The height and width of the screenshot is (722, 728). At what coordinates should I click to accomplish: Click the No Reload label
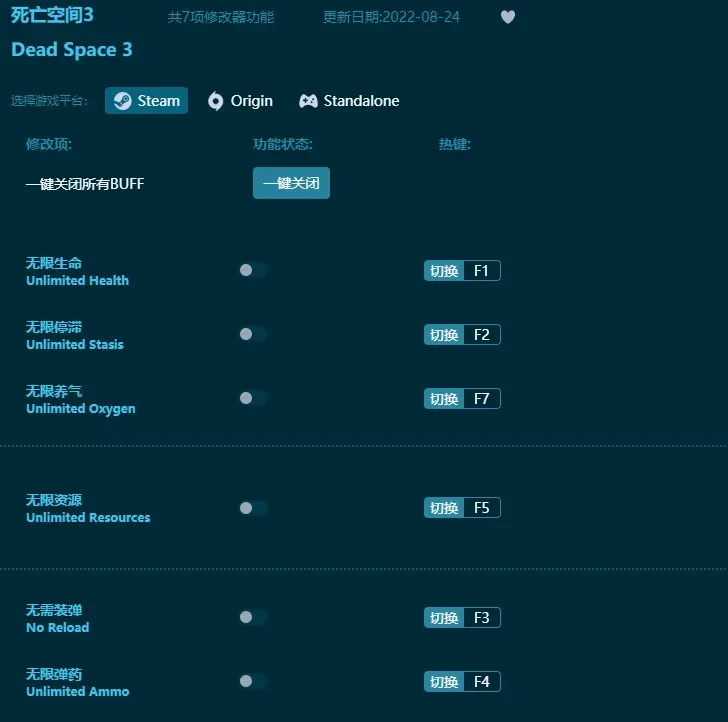point(58,628)
